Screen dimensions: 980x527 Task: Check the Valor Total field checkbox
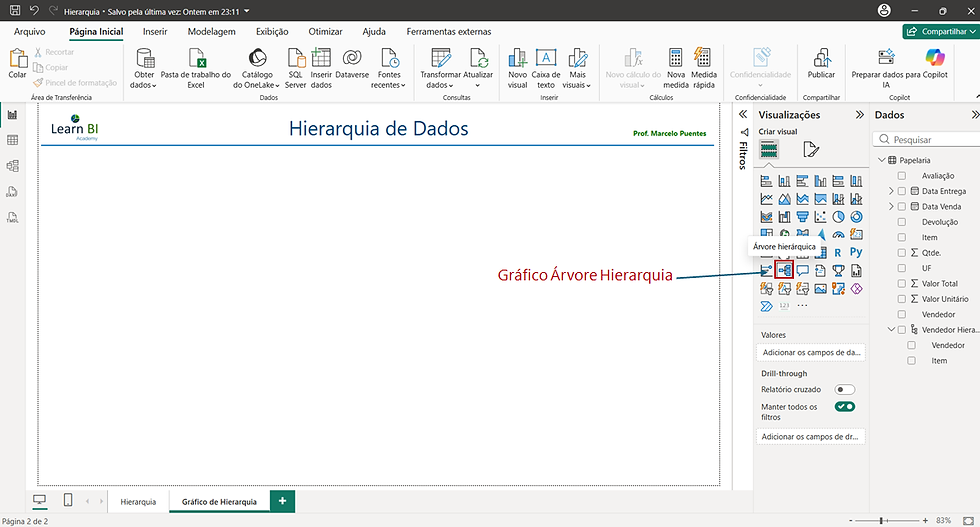click(x=902, y=283)
